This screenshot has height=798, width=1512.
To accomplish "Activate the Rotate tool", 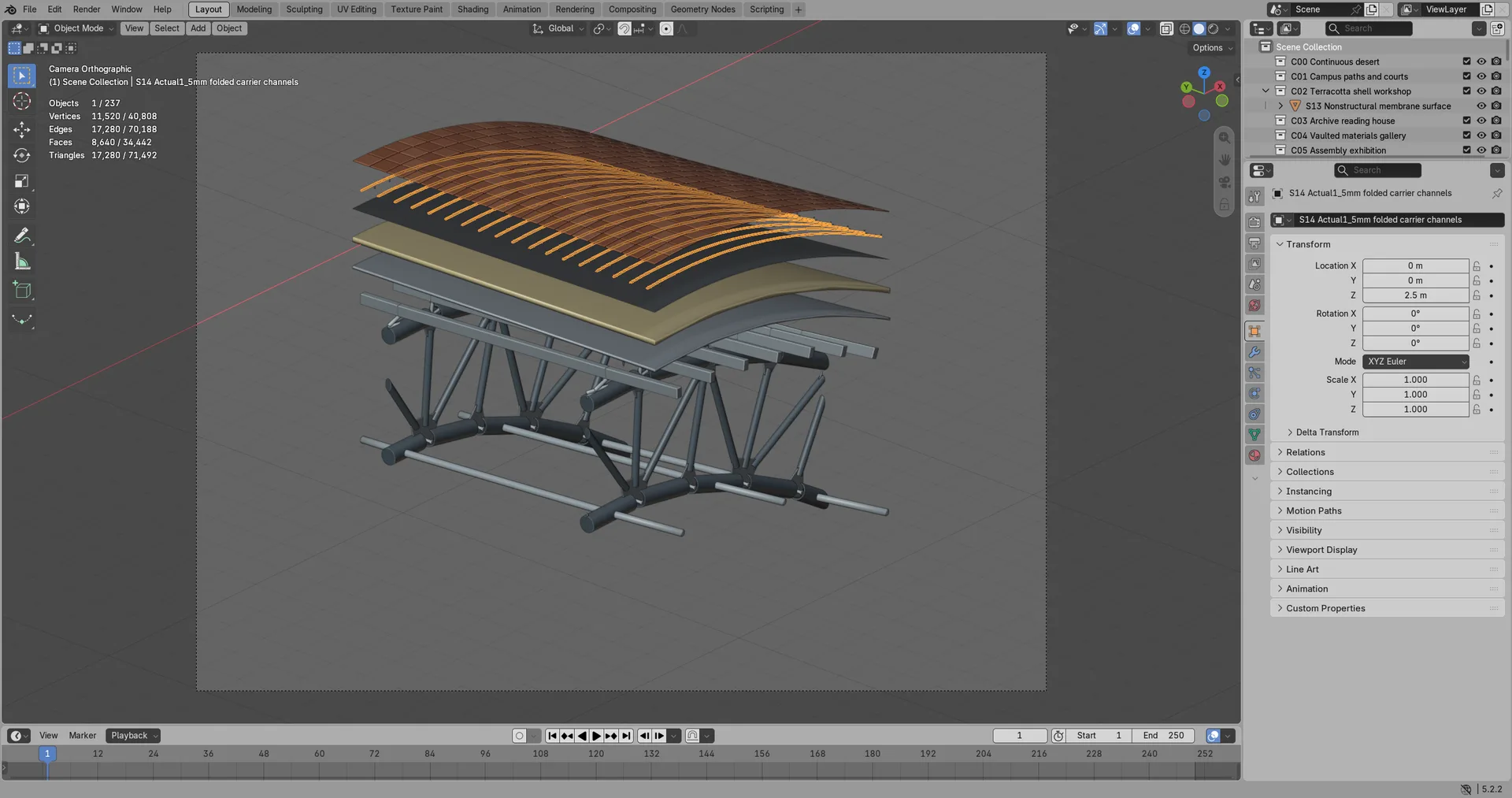I will click(22, 155).
